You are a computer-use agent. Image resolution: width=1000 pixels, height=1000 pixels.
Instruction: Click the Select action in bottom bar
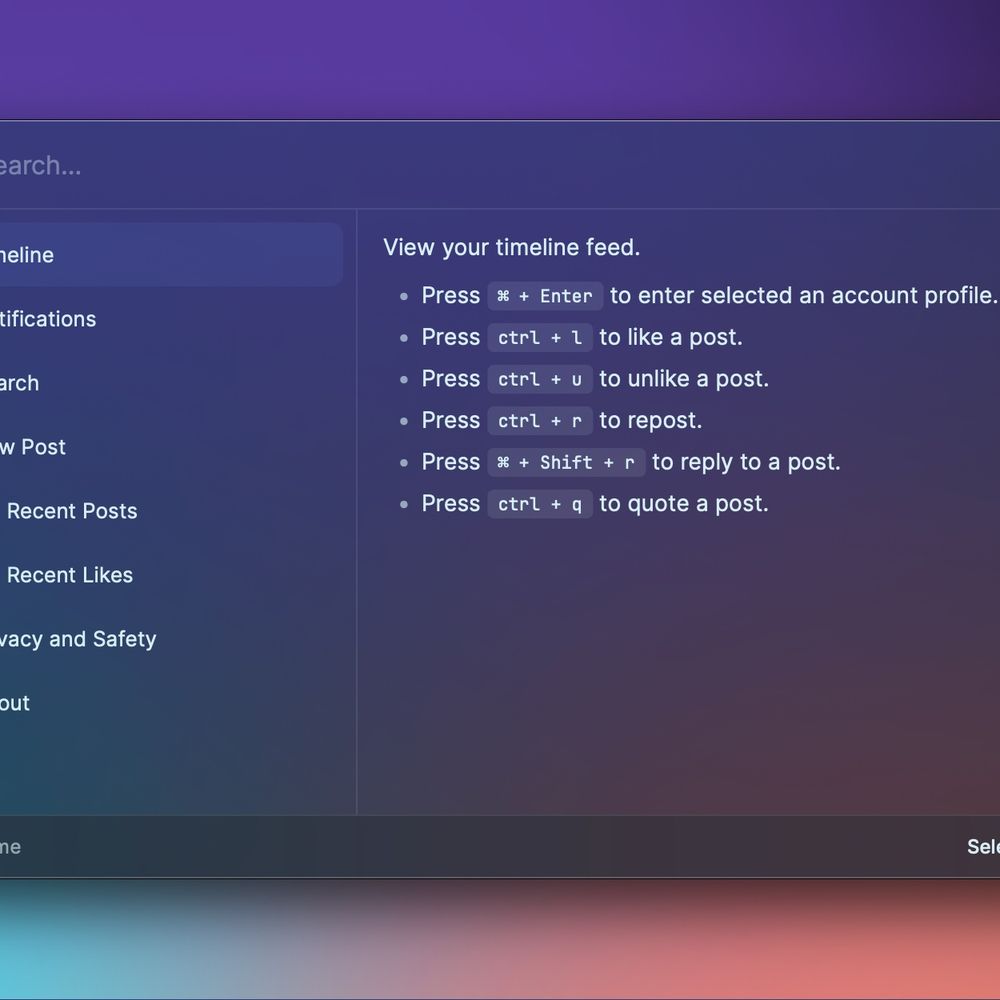[x=983, y=846]
